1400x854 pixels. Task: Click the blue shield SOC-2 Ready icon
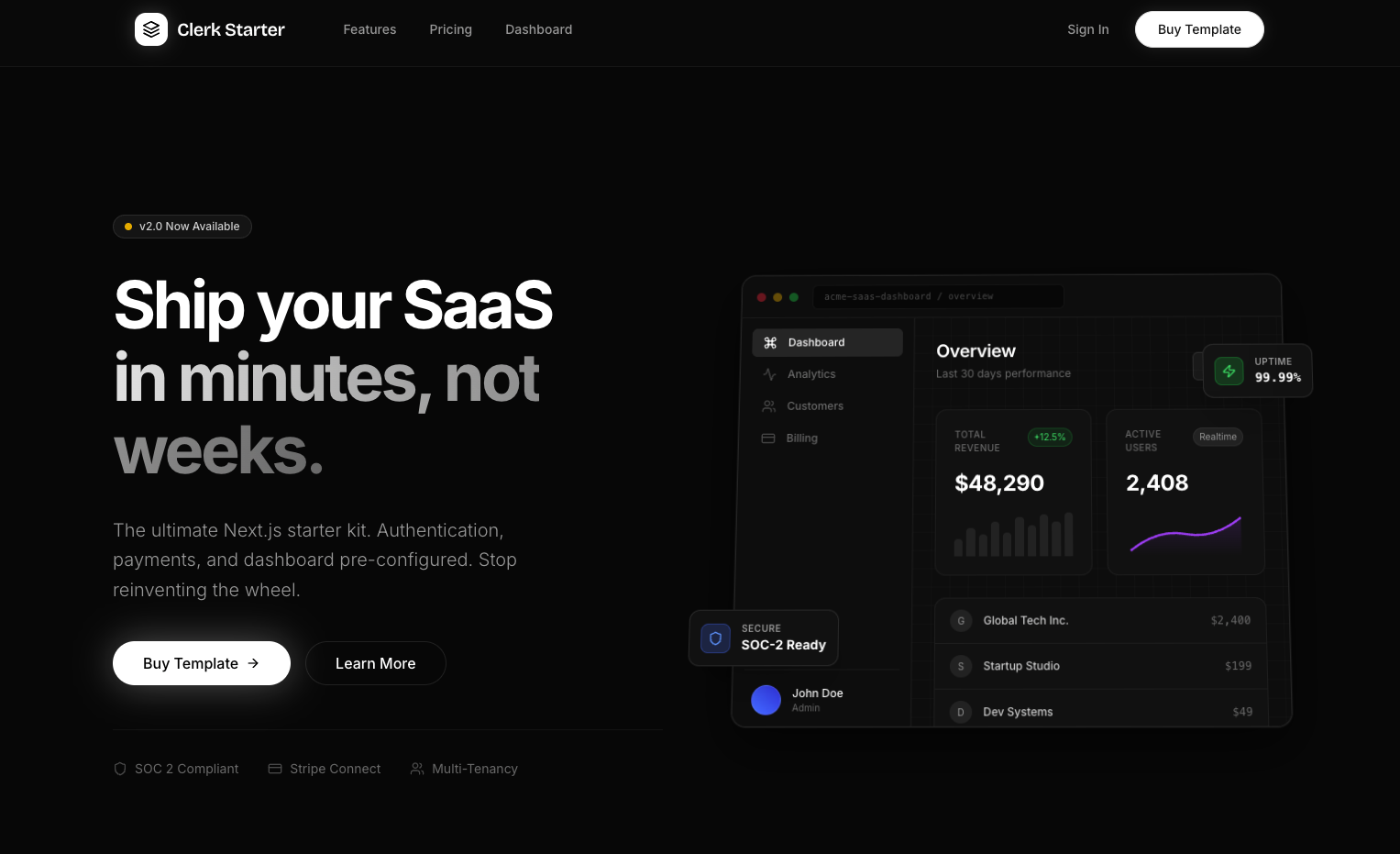715,638
